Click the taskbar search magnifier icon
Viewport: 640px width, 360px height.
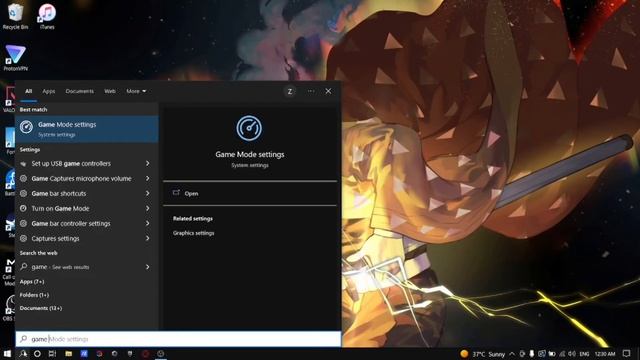click(x=23, y=353)
